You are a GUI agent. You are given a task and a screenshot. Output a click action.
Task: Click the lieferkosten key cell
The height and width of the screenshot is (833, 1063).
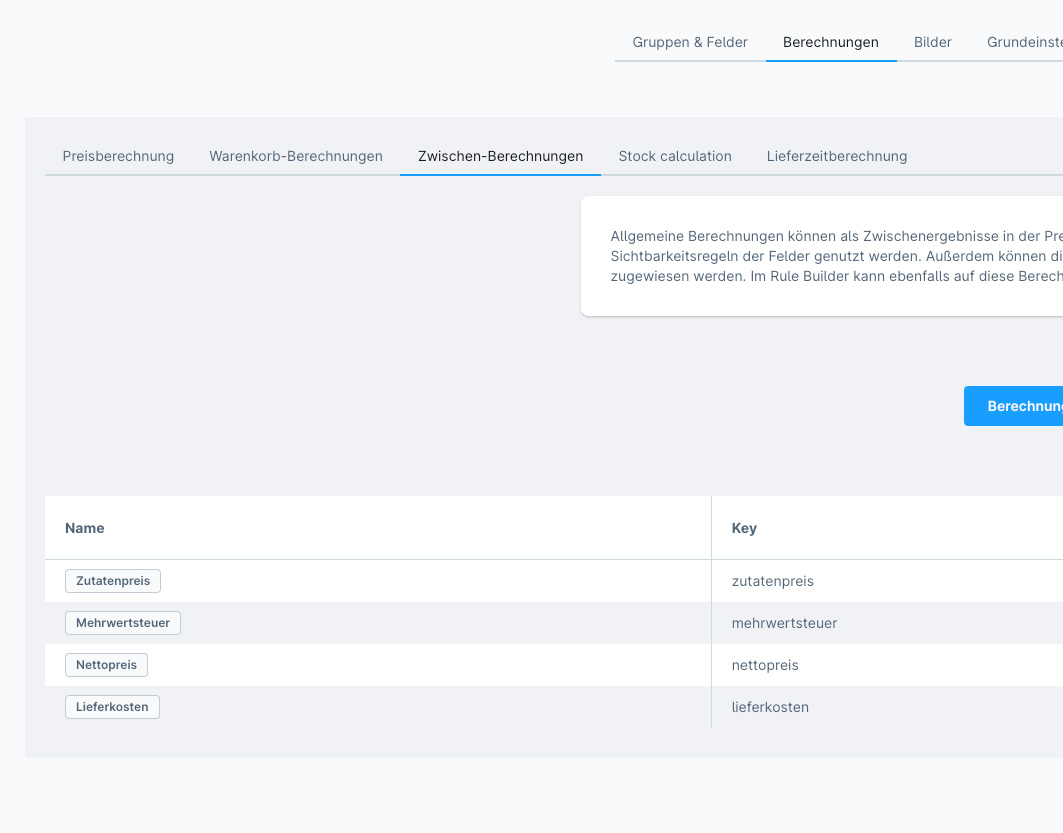click(770, 707)
